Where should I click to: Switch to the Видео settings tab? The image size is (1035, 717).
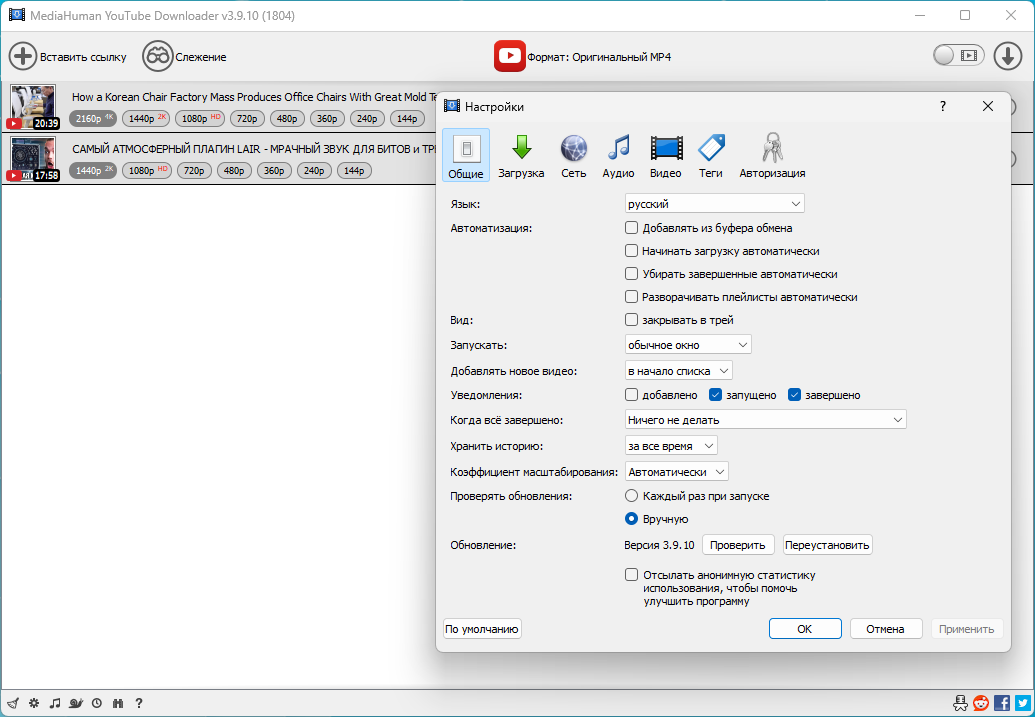(x=665, y=154)
